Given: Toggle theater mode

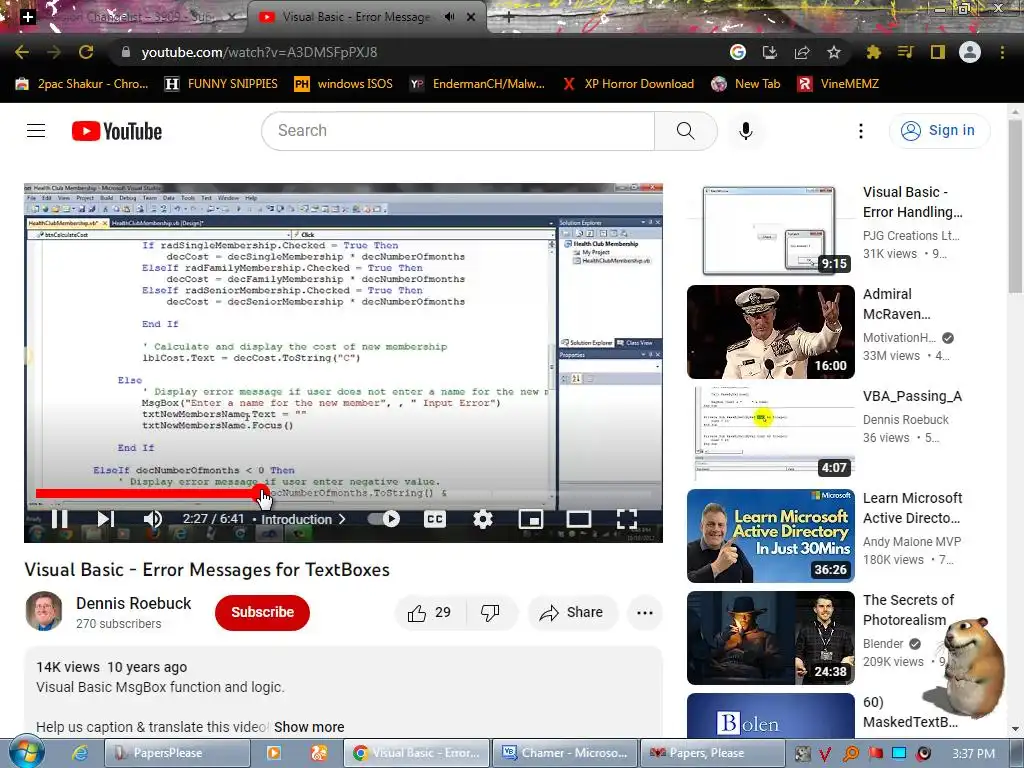Looking at the screenshot, I should pyautogui.click(x=579, y=519).
